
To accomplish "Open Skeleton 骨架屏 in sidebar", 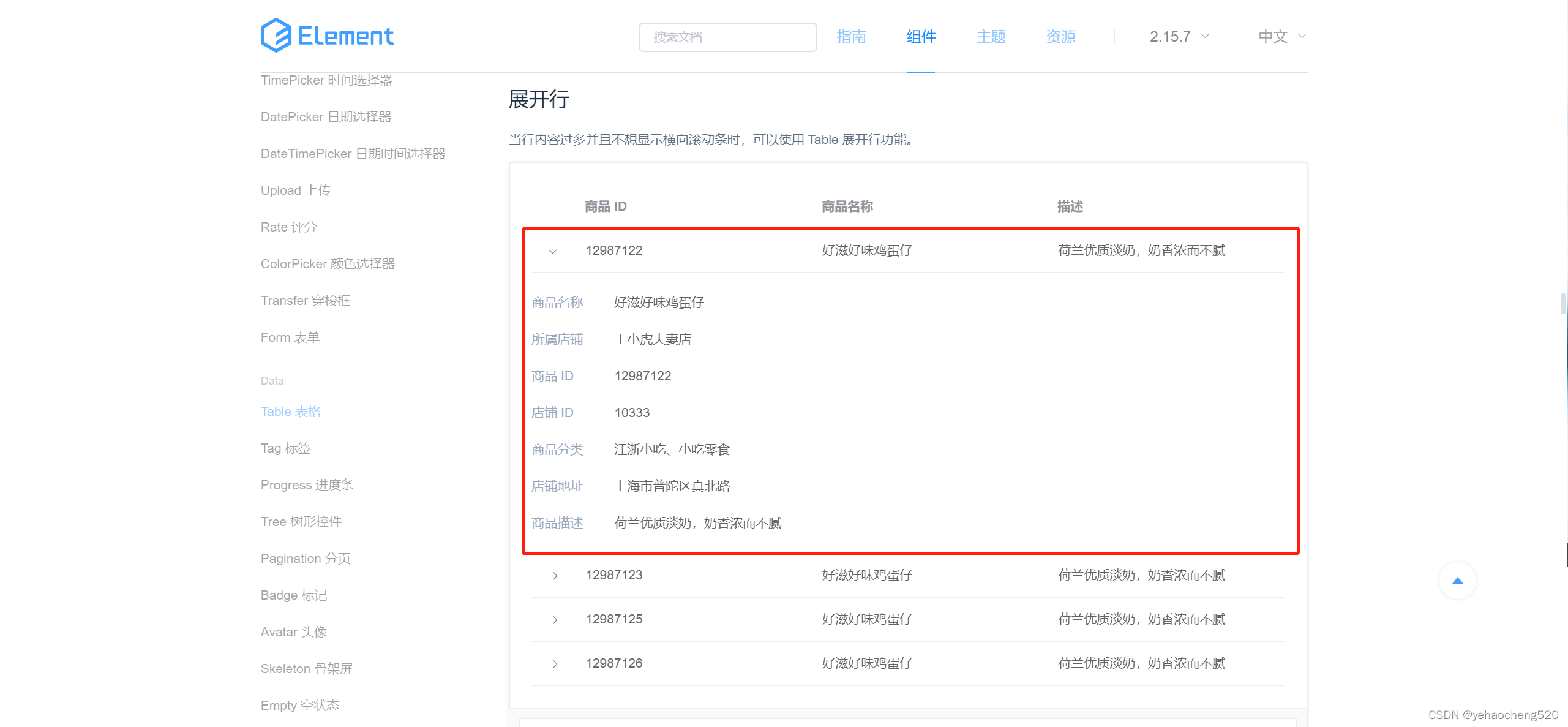I will [307, 669].
